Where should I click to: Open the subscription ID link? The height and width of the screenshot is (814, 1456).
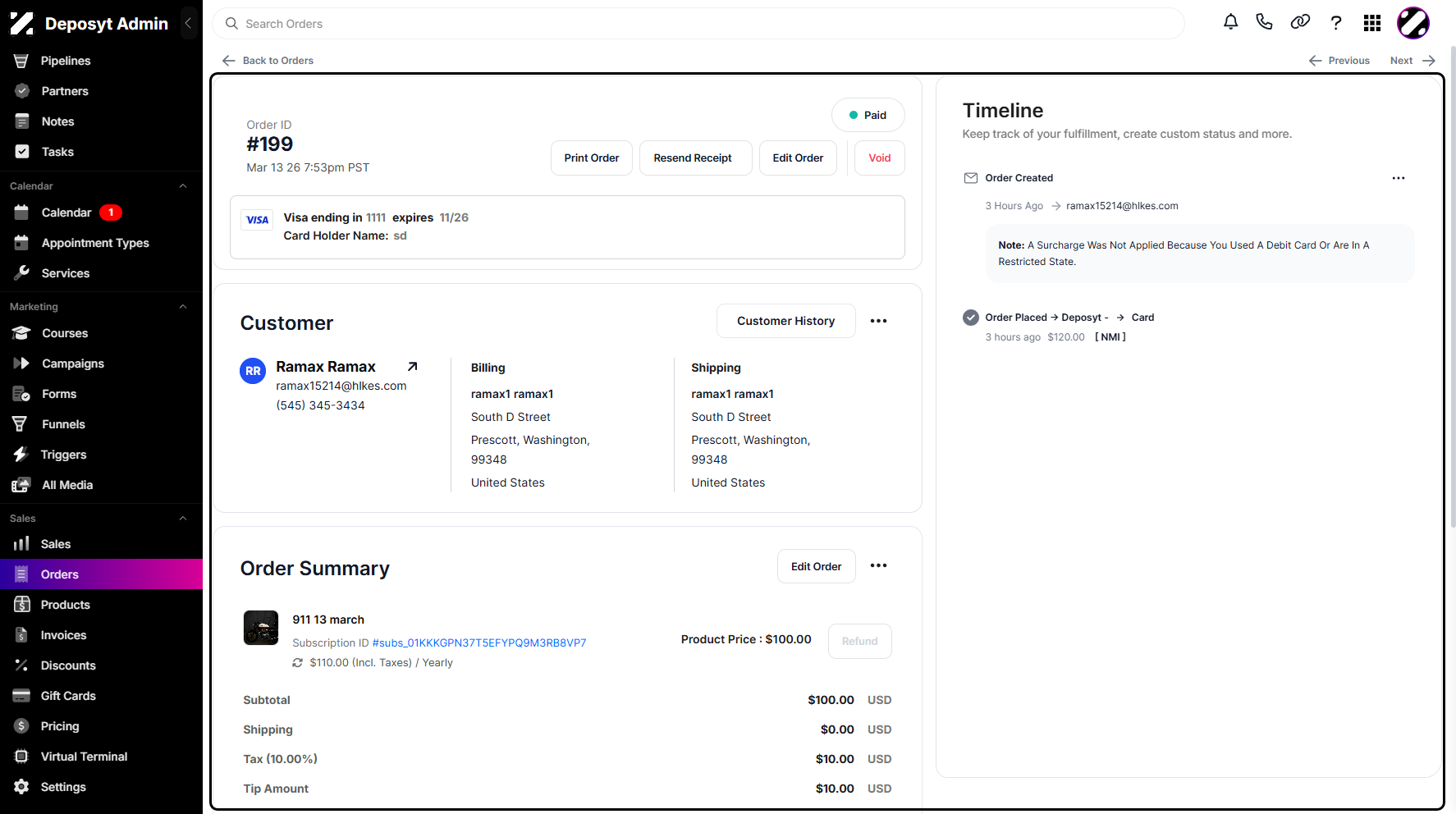(479, 643)
